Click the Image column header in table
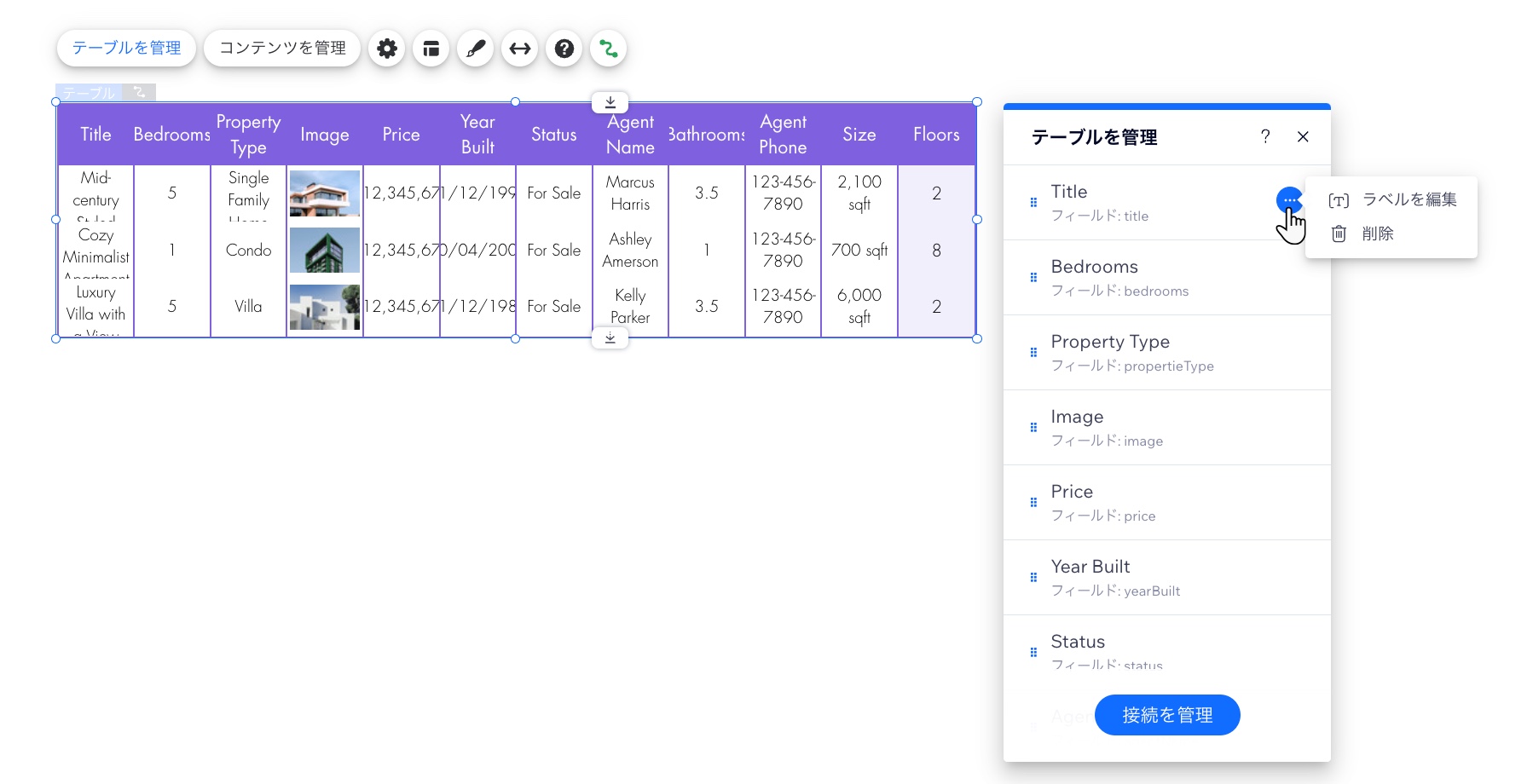1533x784 pixels. (x=325, y=135)
